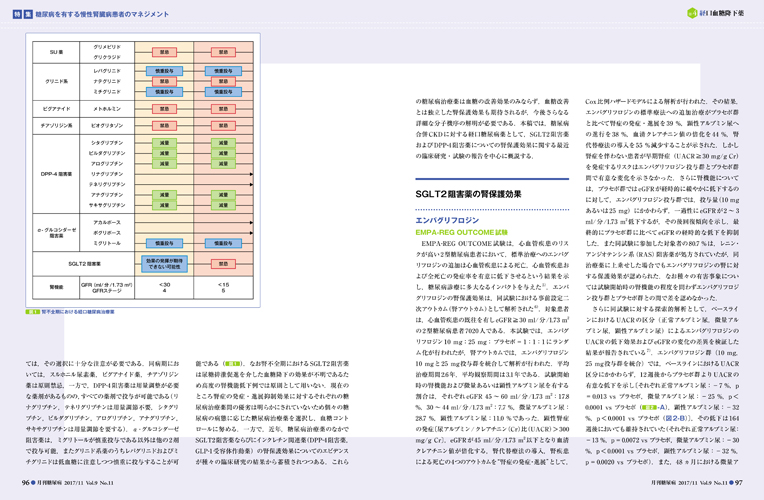The image size is (764, 500).
Task: Click ミチグリニド '慎重投与' box under <15 column
Action: (x=223, y=92)
